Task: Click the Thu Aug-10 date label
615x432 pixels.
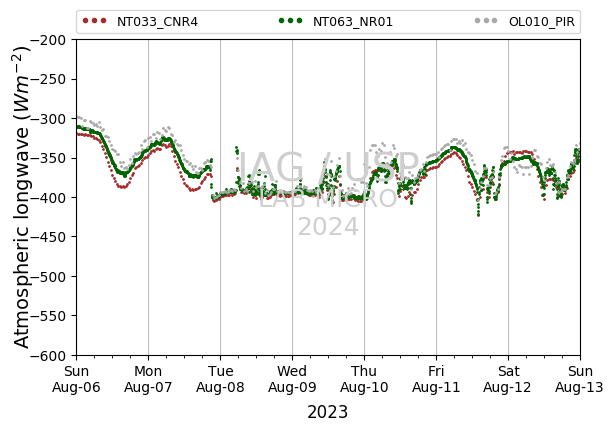Action: (x=364, y=379)
